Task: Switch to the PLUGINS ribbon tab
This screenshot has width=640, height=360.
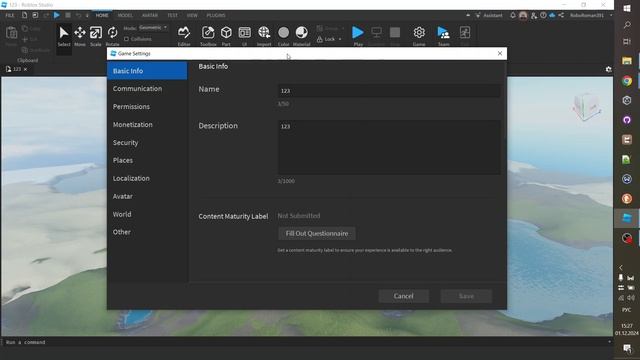Action: point(216,15)
